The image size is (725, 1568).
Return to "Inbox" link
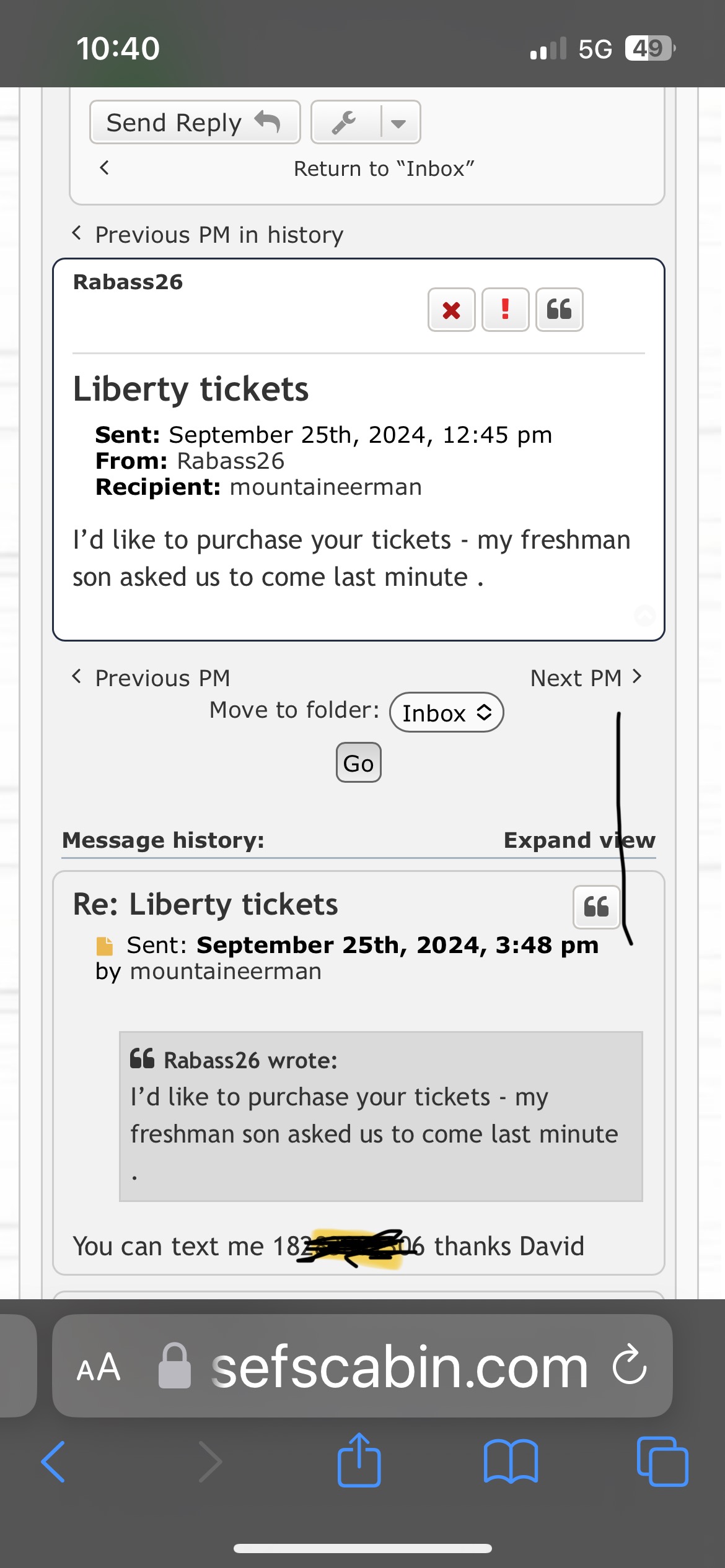tap(384, 168)
